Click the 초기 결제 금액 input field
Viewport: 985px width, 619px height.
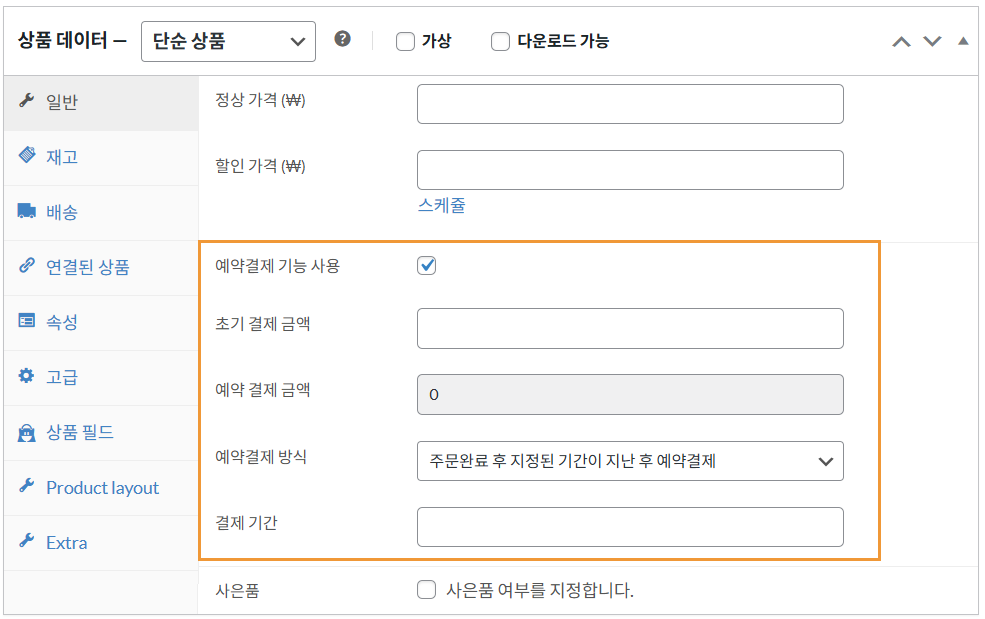(x=630, y=328)
